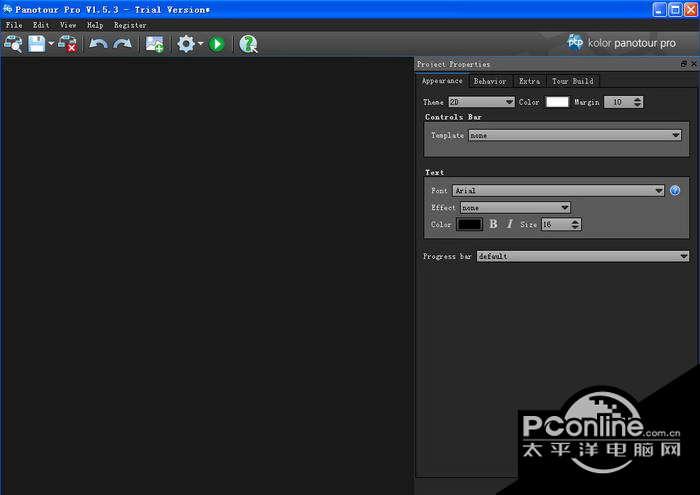Undo the last action
This screenshot has height=495, width=700.
(98, 44)
